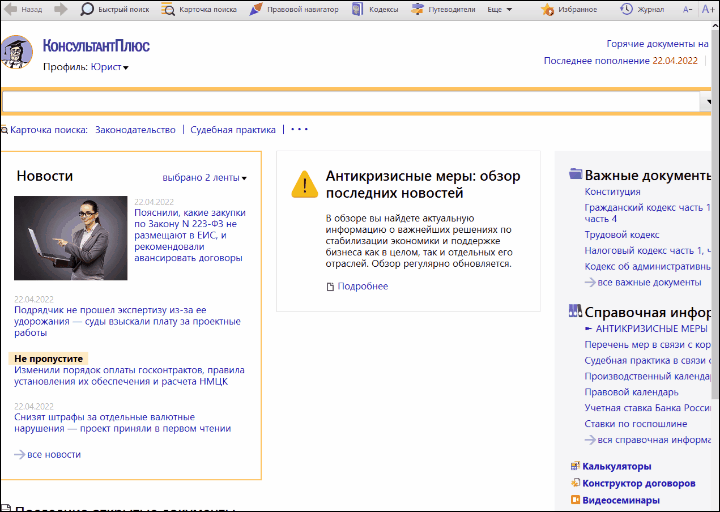
Task: Open the Калькуляторы link
Action: pos(616,466)
